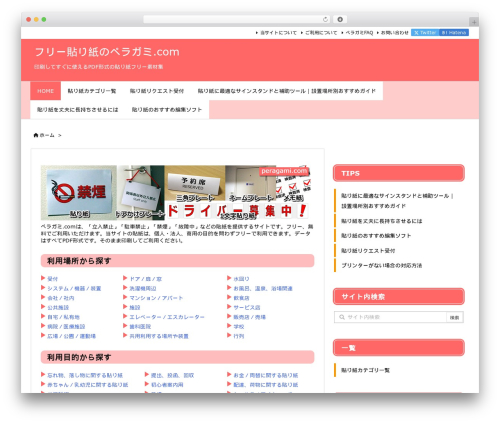Open the 飲食店 category link
This screenshot has height=423, width=500.
[241, 298]
